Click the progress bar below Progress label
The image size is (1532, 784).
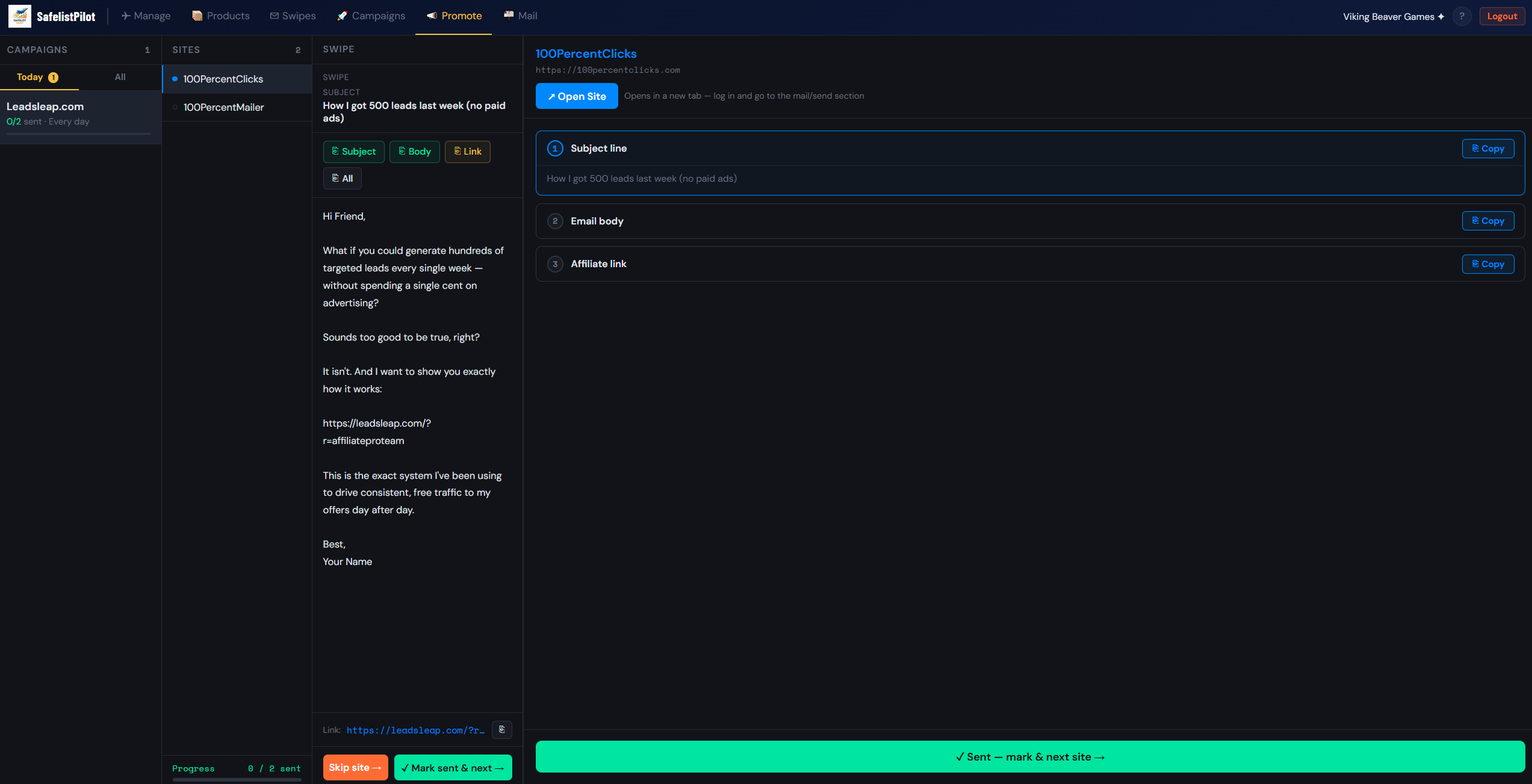pyautogui.click(x=237, y=780)
